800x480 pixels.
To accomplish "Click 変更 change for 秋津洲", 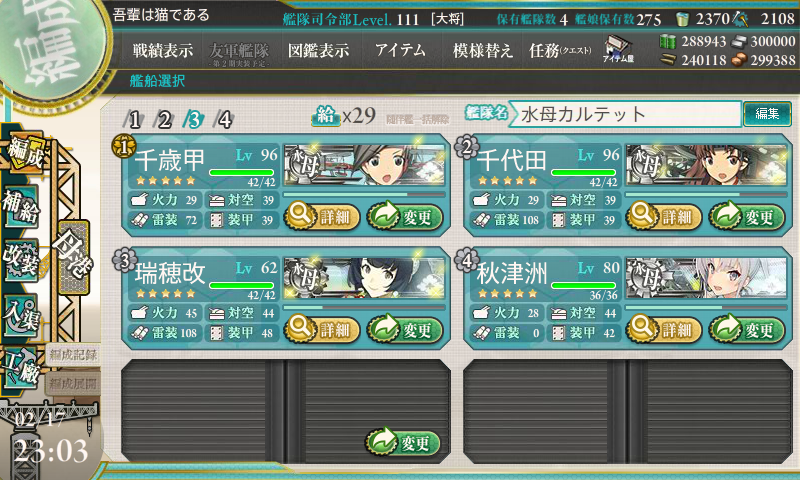I will [746, 329].
